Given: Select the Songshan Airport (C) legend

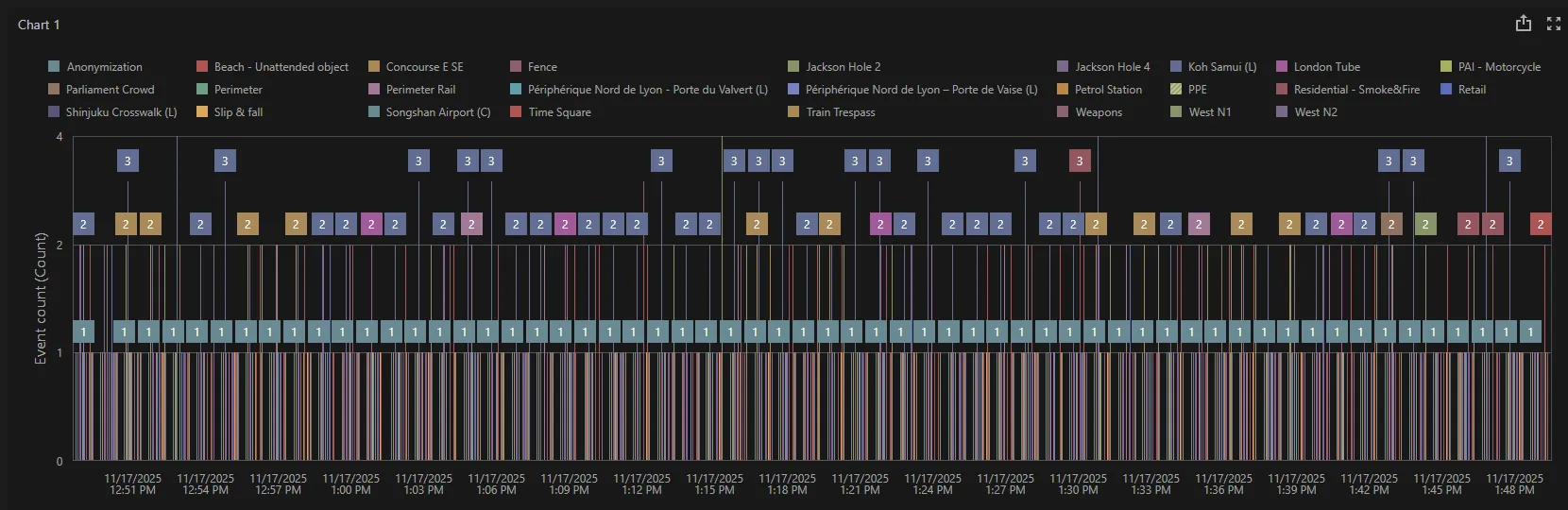Looking at the screenshot, I should click(x=429, y=112).
